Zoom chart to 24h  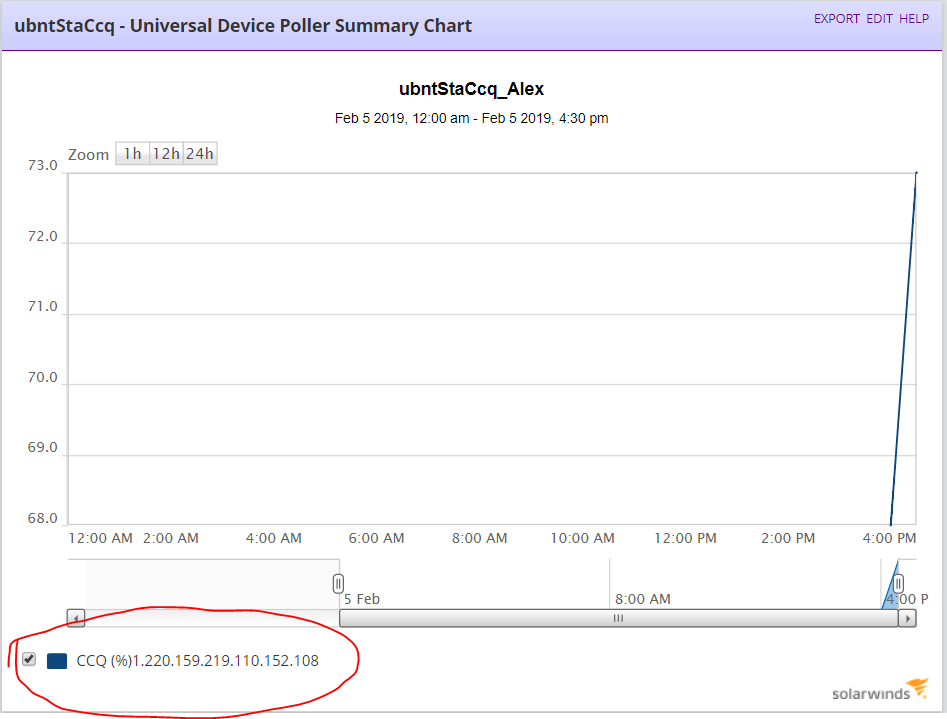pyautogui.click(x=200, y=154)
